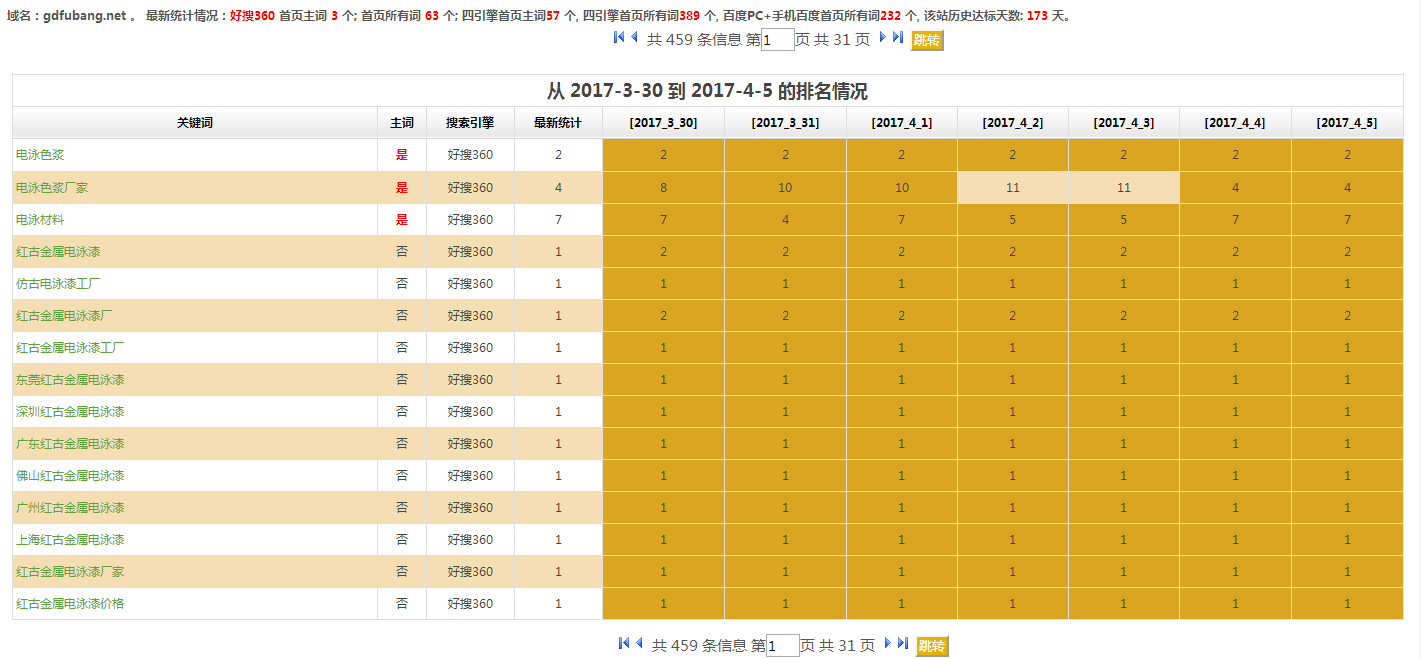This screenshot has height=659, width=1421.
Task: Advance to next page using bottom pagination arrow
Action: coord(888,643)
